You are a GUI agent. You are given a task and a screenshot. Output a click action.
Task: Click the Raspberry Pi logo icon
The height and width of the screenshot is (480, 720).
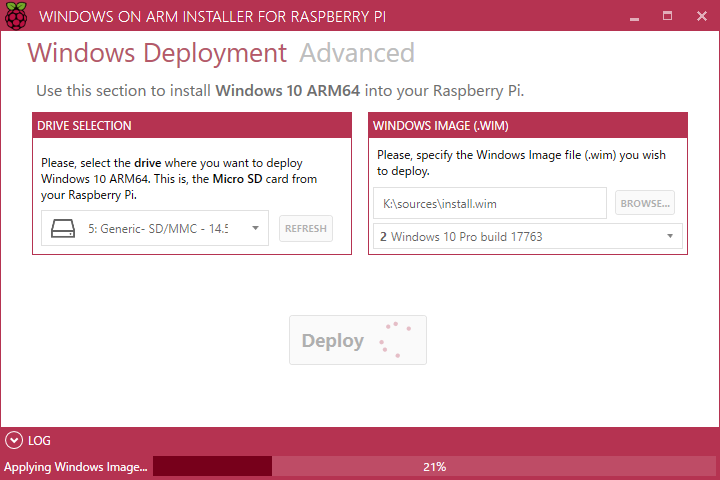[x=16, y=16]
